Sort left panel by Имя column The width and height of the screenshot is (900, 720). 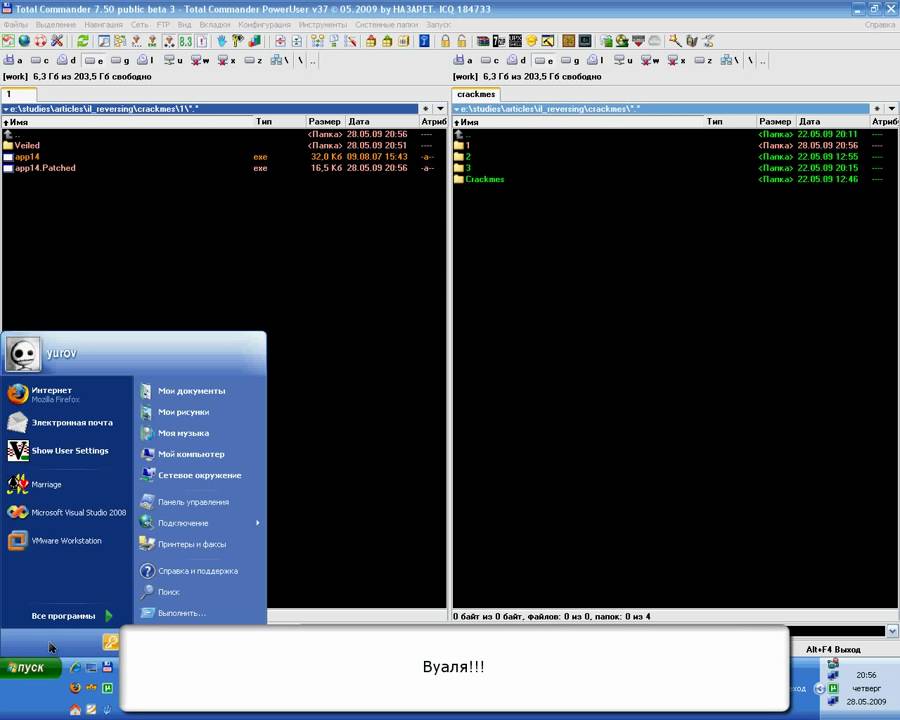(x=128, y=122)
